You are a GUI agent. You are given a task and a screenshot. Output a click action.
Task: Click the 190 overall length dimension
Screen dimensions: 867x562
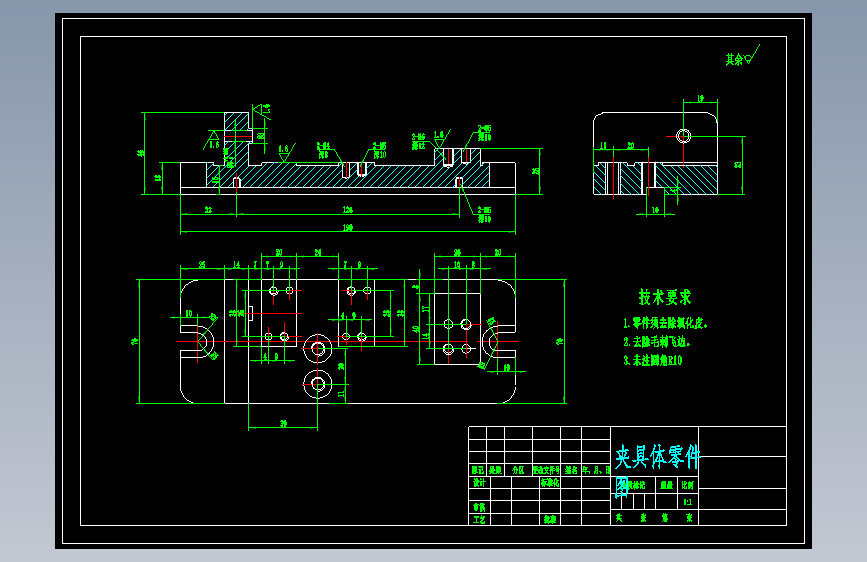[x=348, y=227]
